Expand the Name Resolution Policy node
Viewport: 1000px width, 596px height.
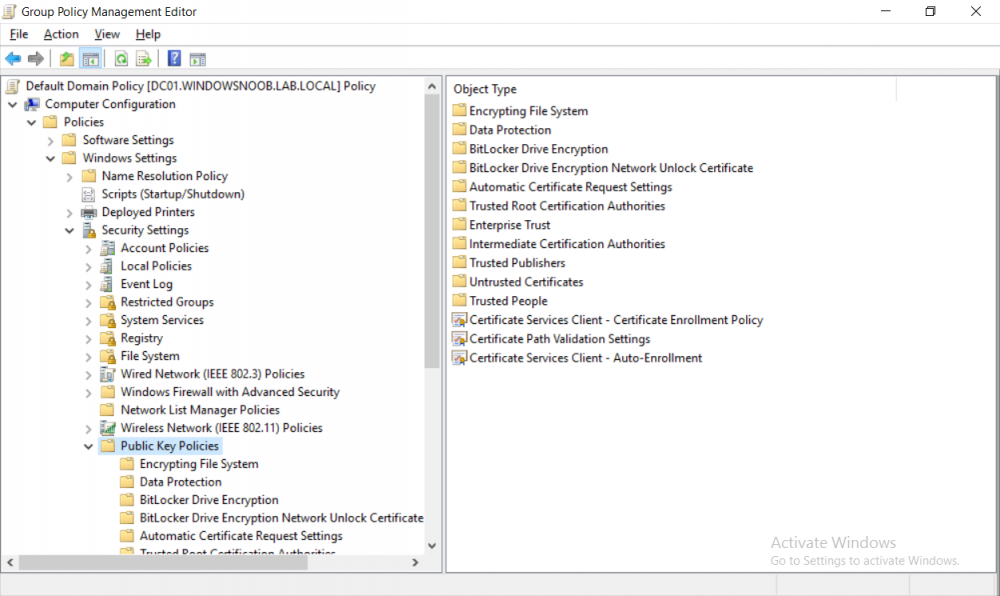70,177
